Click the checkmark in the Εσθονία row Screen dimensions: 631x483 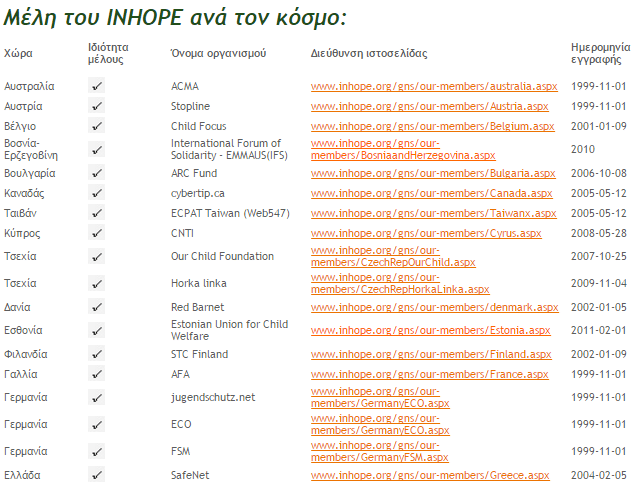(96, 330)
